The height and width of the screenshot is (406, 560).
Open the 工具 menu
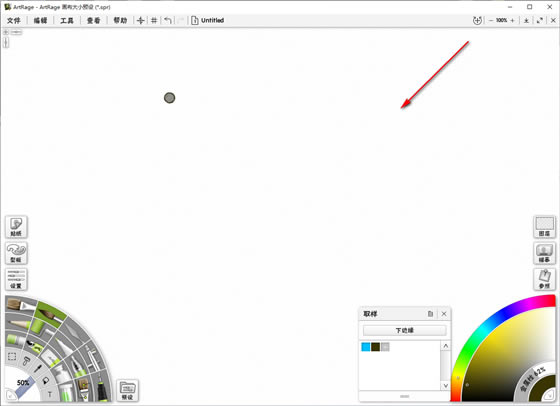click(x=67, y=20)
